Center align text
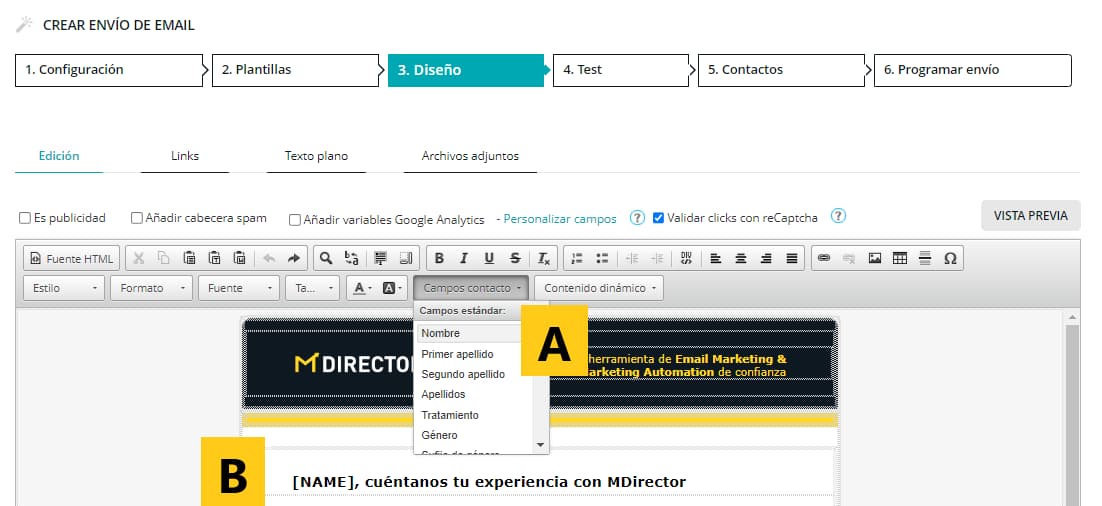1102x506 pixels. (741, 259)
